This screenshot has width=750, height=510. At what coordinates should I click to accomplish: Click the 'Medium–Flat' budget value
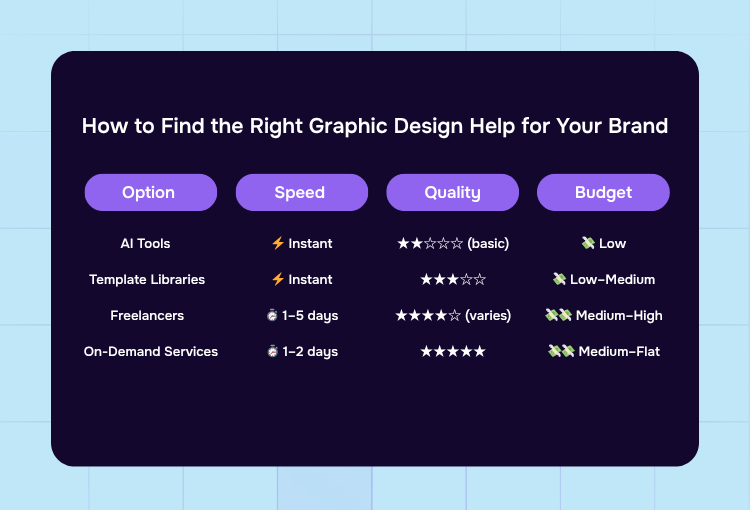(619, 351)
